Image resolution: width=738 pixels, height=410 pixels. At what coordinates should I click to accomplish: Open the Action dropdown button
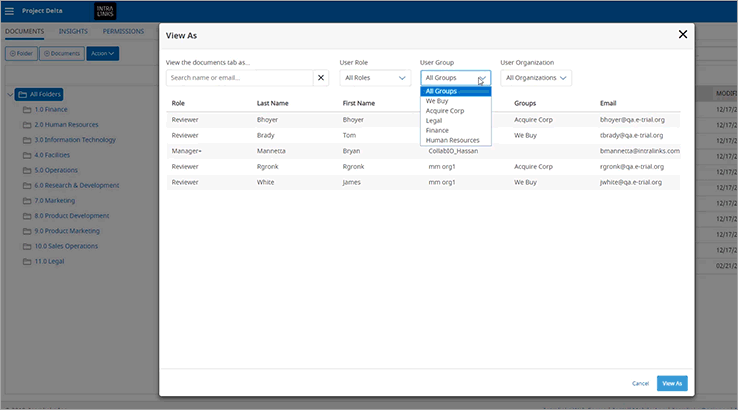(x=103, y=53)
